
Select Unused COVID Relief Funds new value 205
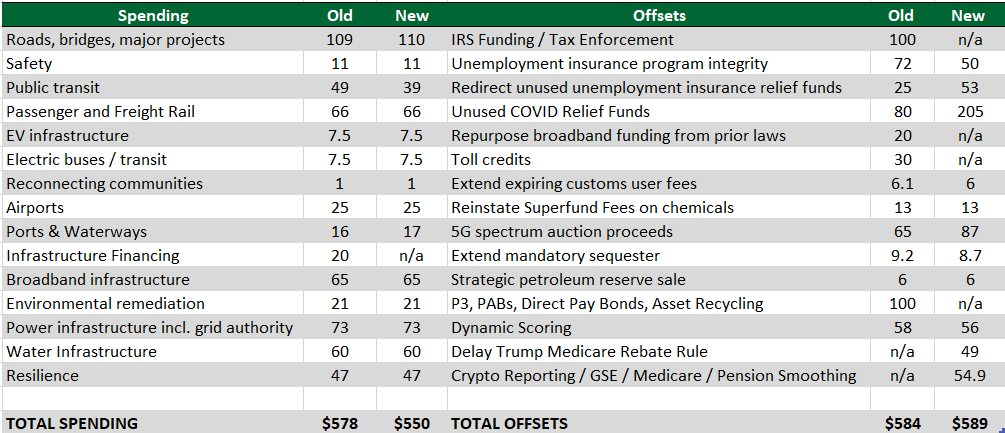coord(970,111)
